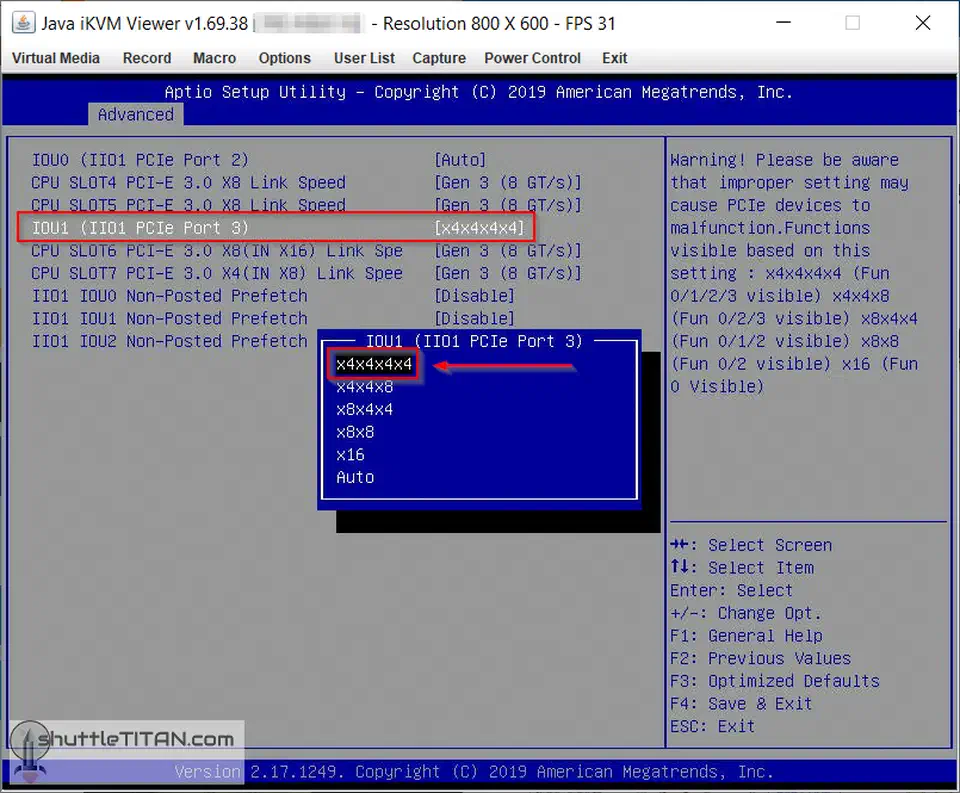Select the Advanced BIOS tab
Viewport: 960px width, 793px height.
(x=135, y=114)
